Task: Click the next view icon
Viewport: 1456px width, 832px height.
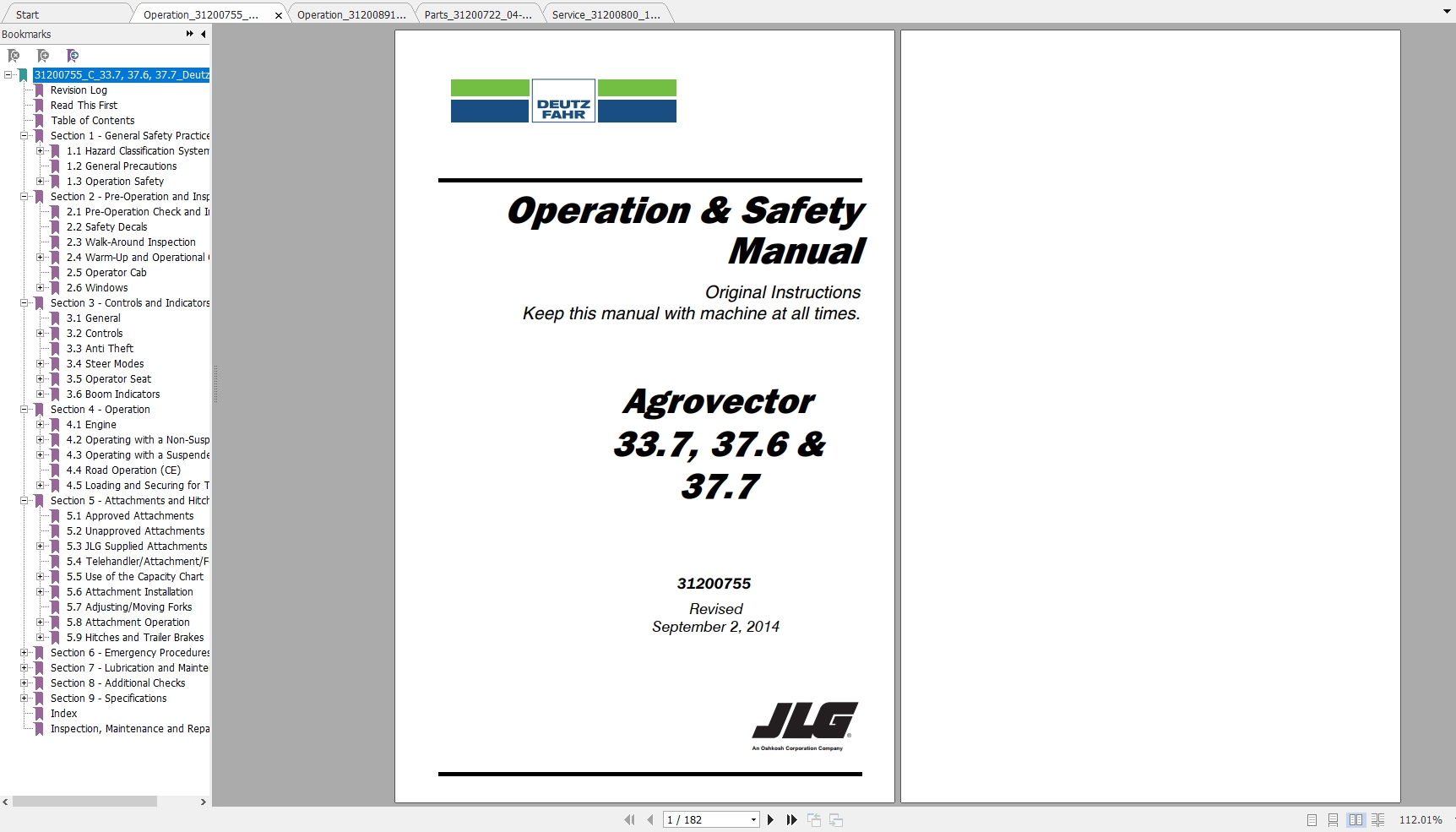Action: [x=836, y=819]
